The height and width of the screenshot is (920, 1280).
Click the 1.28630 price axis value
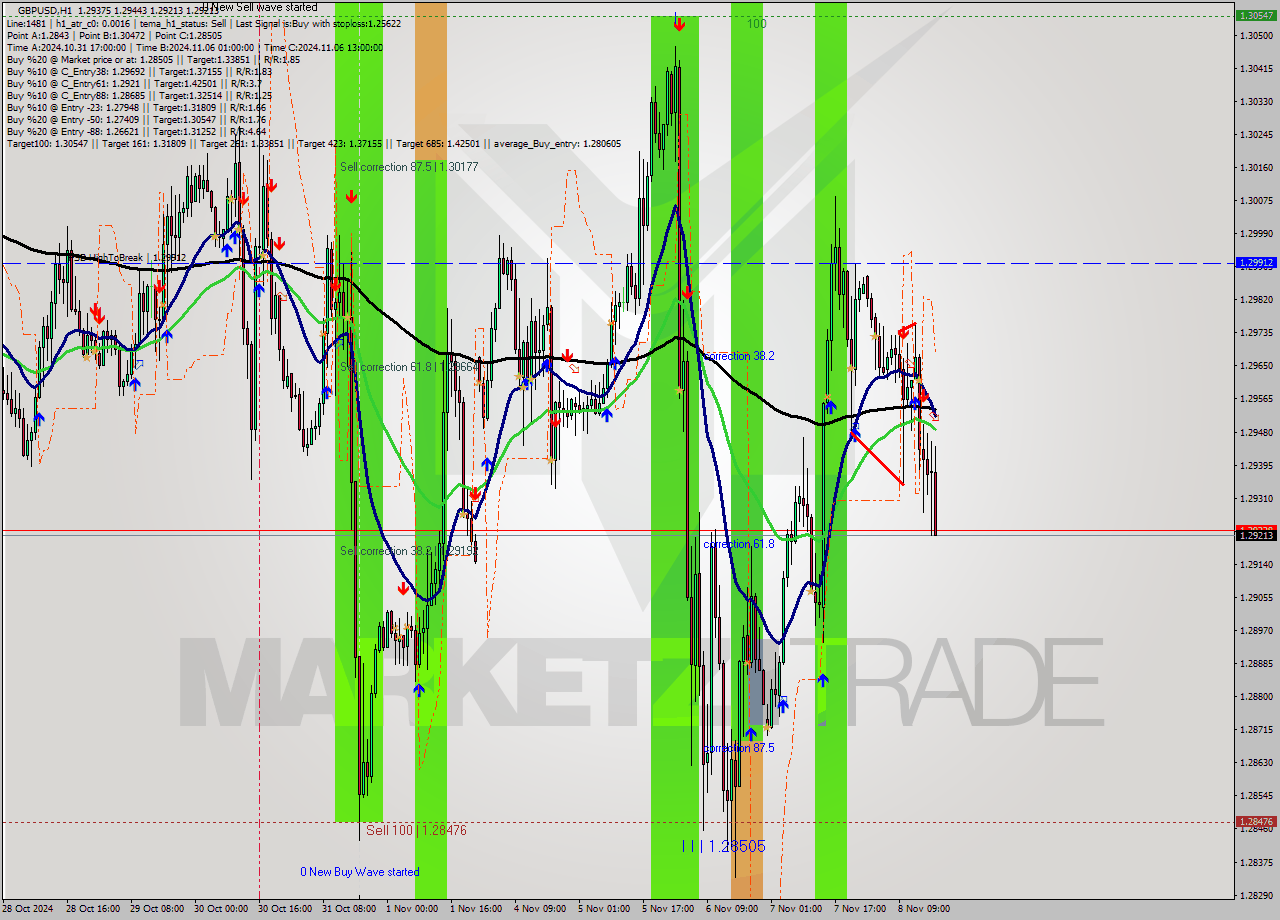(1256, 762)
